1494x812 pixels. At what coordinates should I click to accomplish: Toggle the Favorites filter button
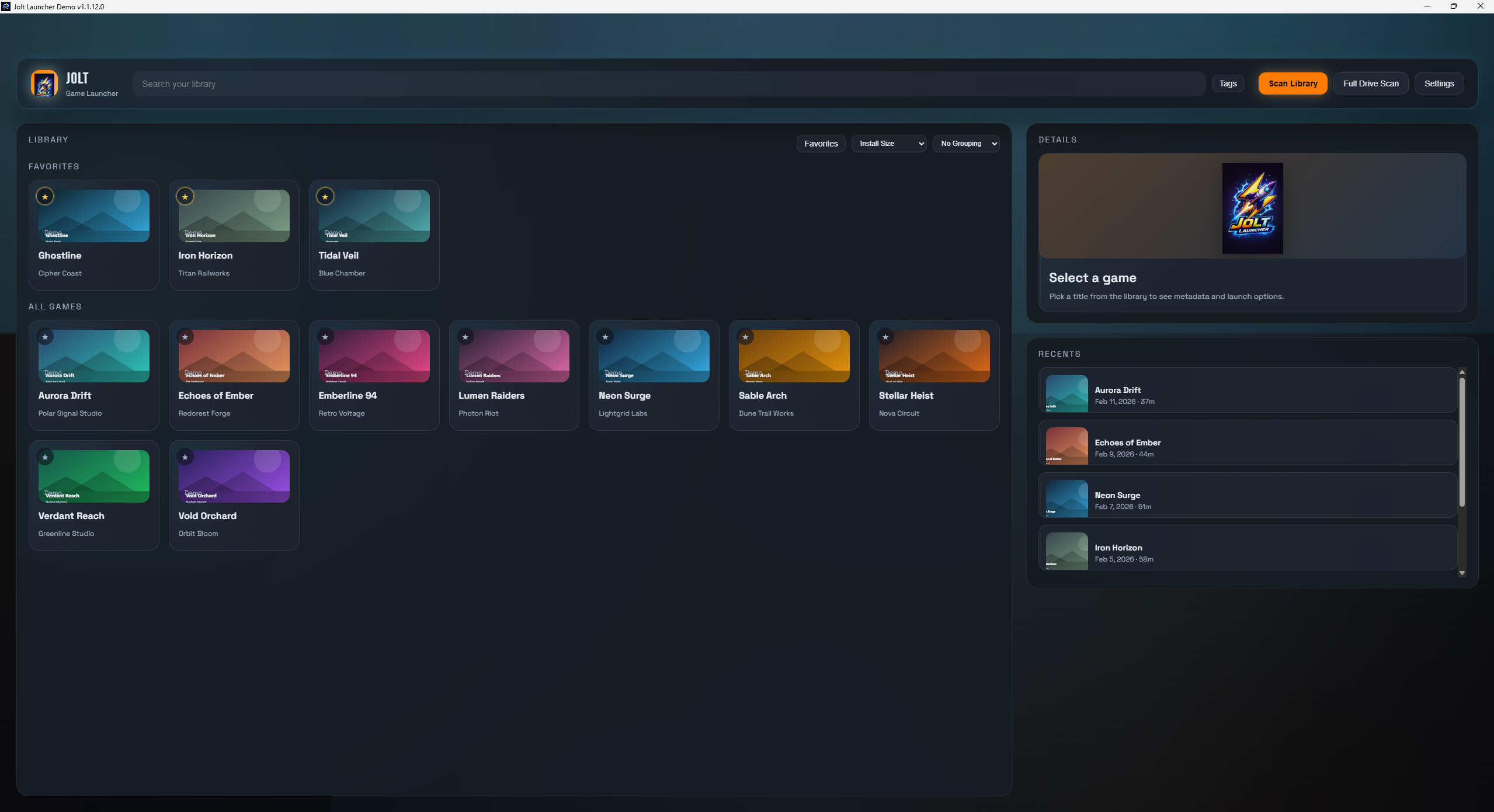click(x=821, y=144)
